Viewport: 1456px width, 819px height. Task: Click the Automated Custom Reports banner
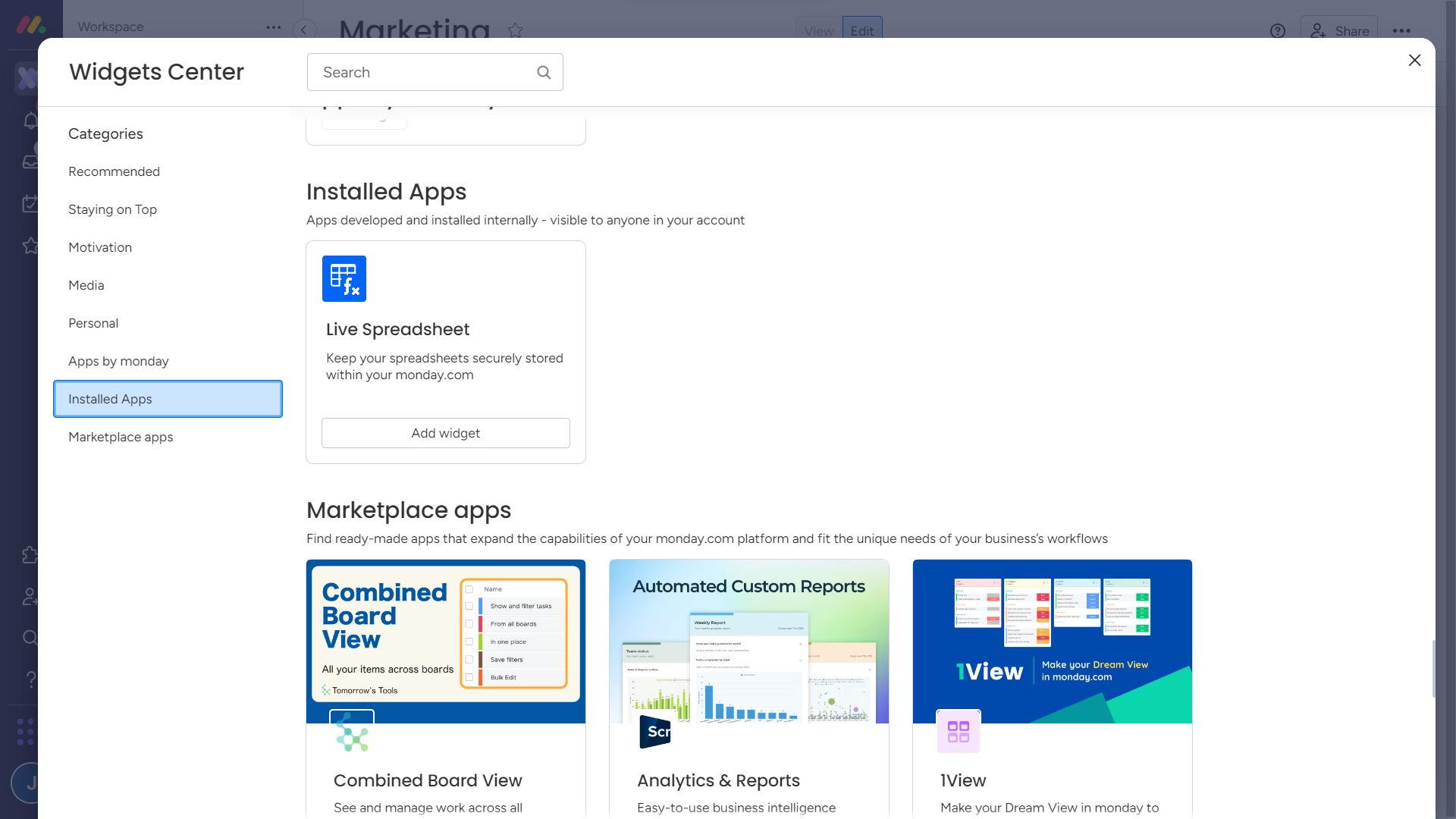click(749, 641)
